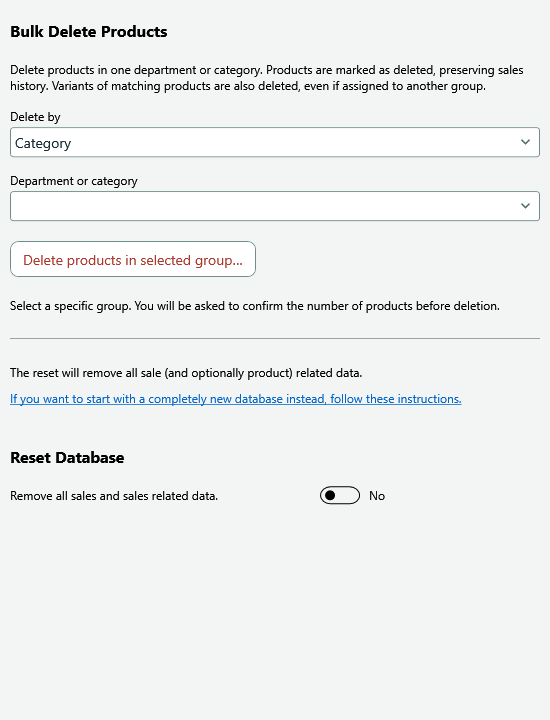Click the 'No' label beside the toggle
Viewport: 550px width, 720px height.
(x=377, y=496)
